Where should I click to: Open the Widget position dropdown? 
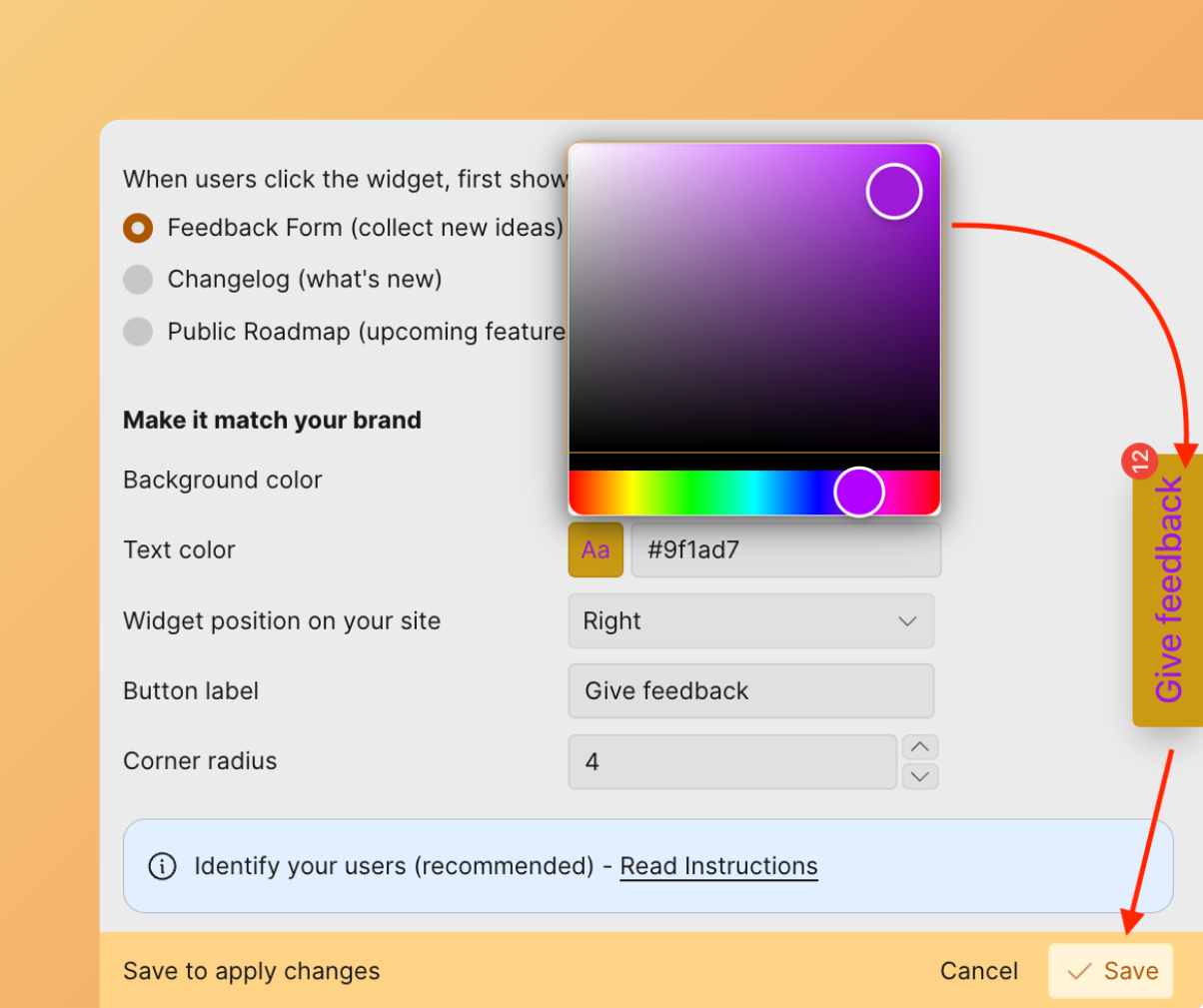coord(750,620)
